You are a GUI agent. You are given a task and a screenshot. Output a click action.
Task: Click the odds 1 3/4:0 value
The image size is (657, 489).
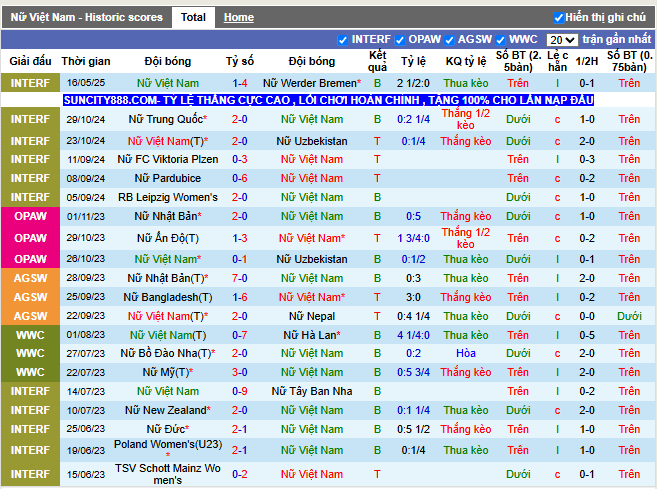413,238
